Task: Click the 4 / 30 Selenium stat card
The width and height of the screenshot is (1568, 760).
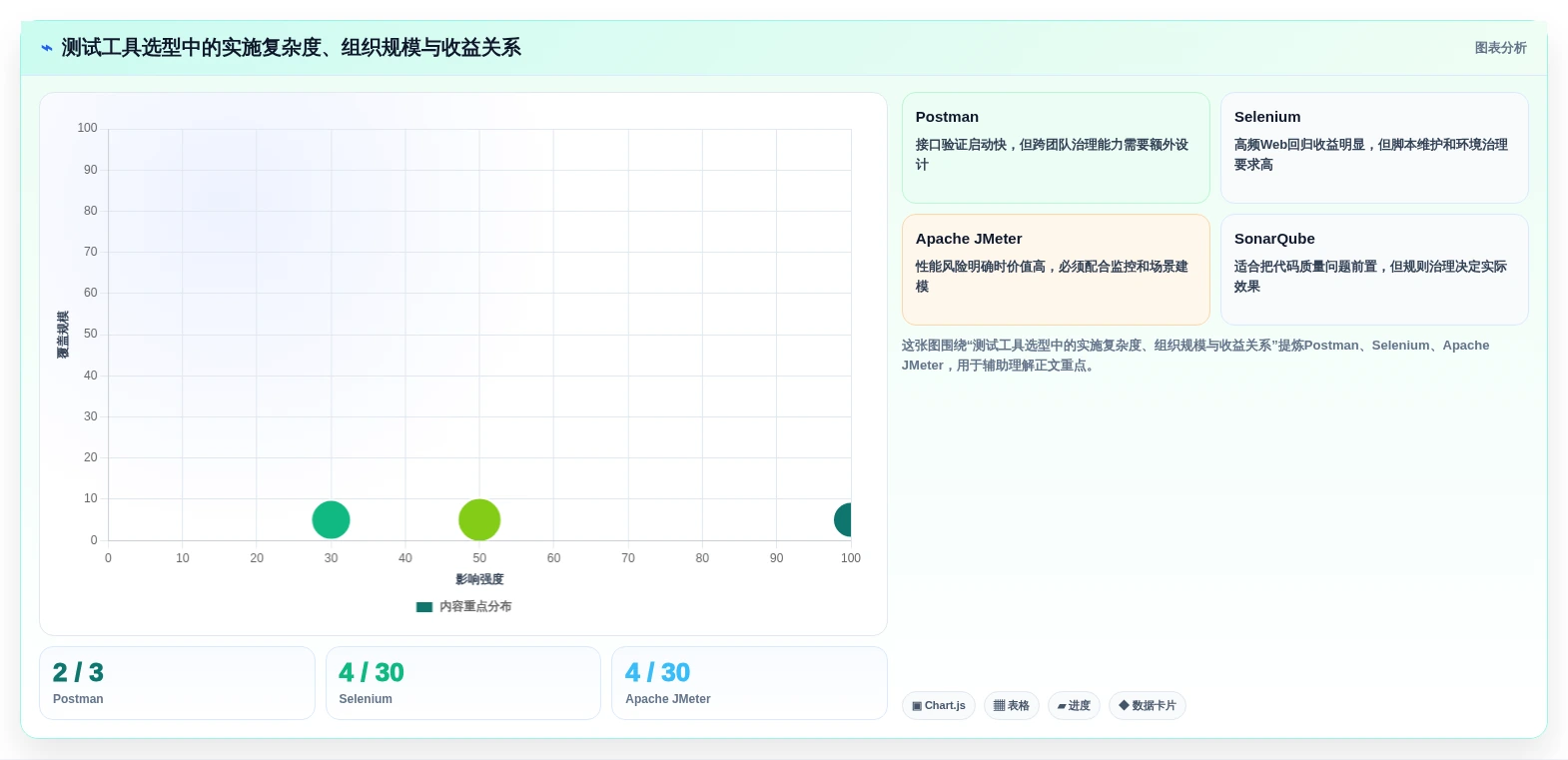Action: 463,683
